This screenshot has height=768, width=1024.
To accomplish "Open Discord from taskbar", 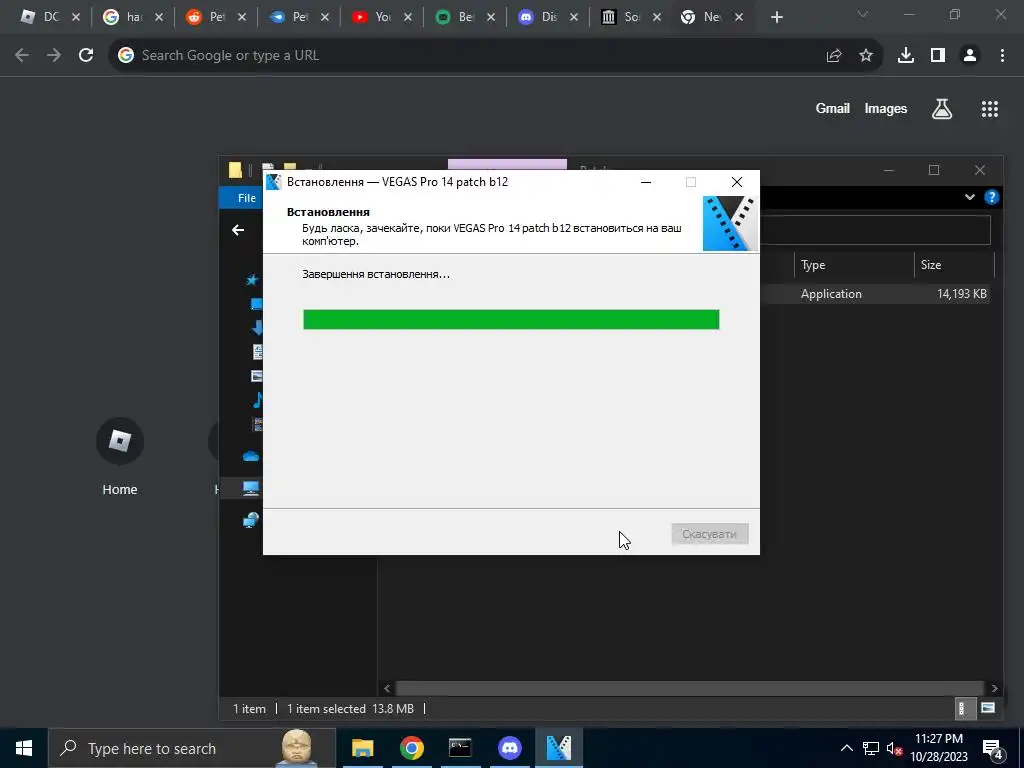I will click(x=509, y=748).
